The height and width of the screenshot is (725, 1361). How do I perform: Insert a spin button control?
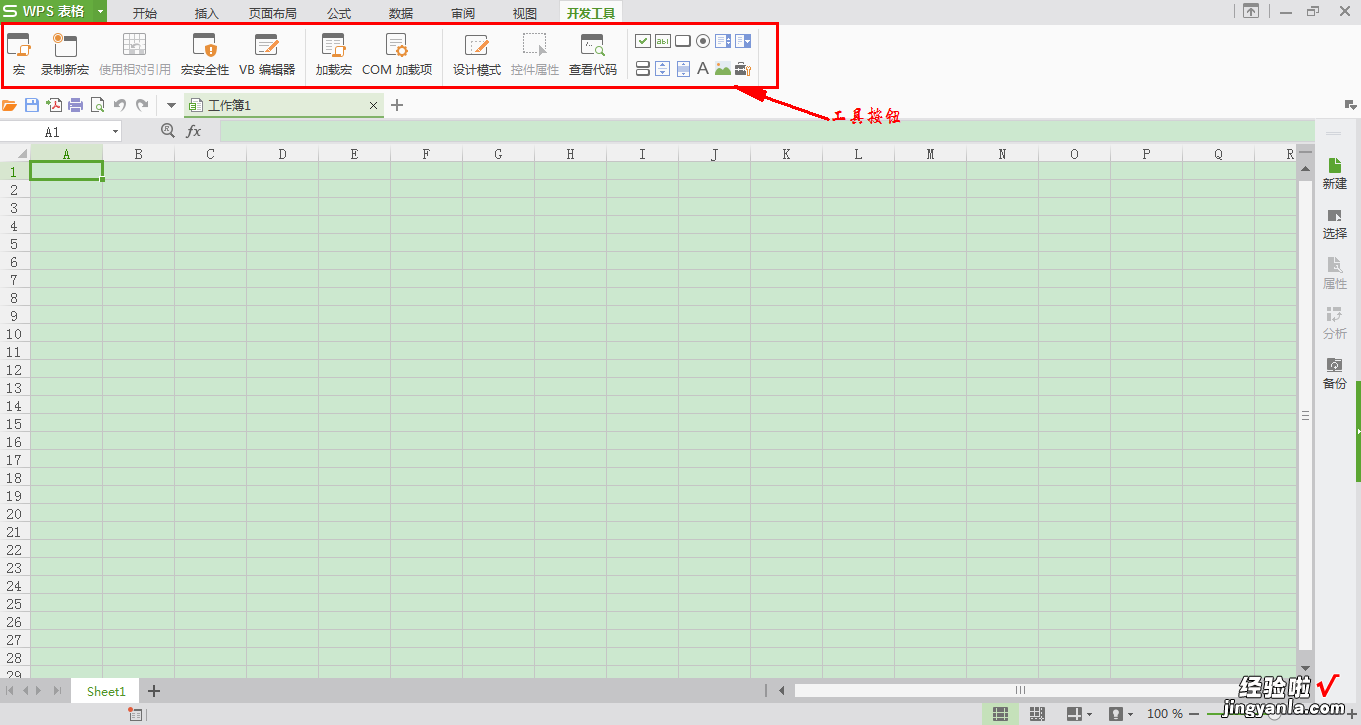(x=663, y=69)
